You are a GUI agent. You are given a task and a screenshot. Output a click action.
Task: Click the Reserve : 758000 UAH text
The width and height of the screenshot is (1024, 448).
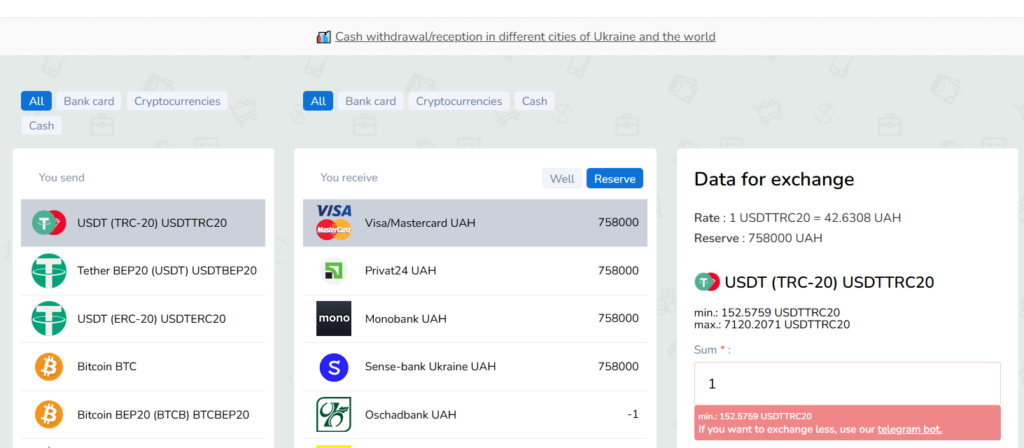(x=758, y=238)
